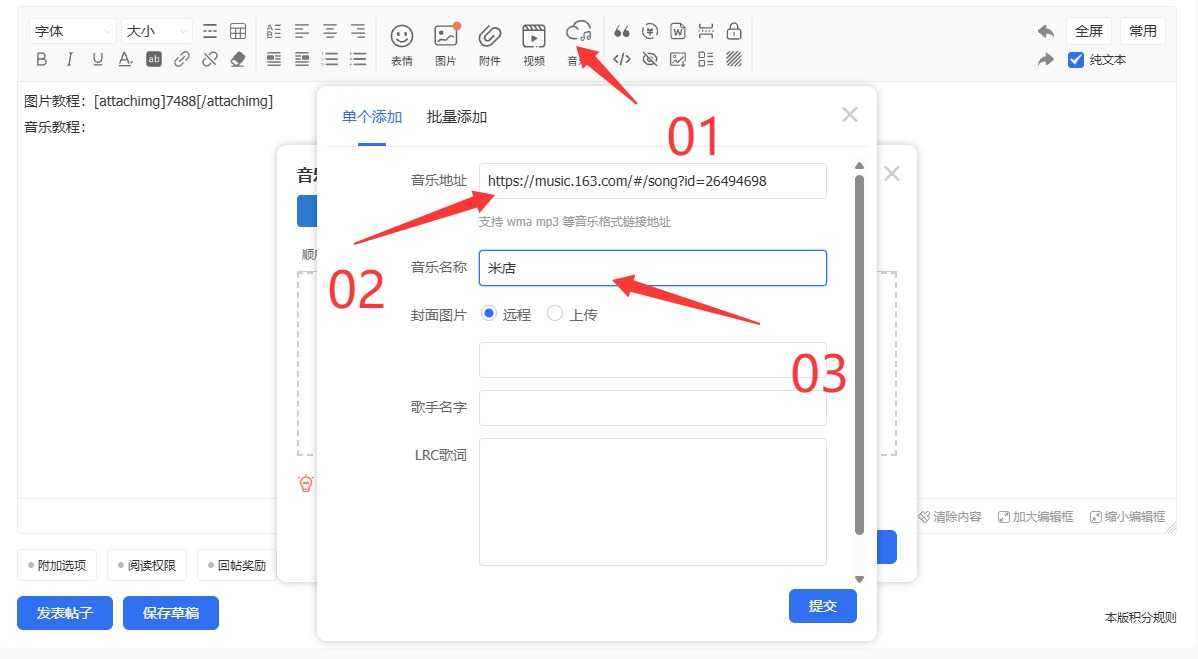This screenshot has width=1198, height=659.
Task: Center align the text
Action: [330, 31]
